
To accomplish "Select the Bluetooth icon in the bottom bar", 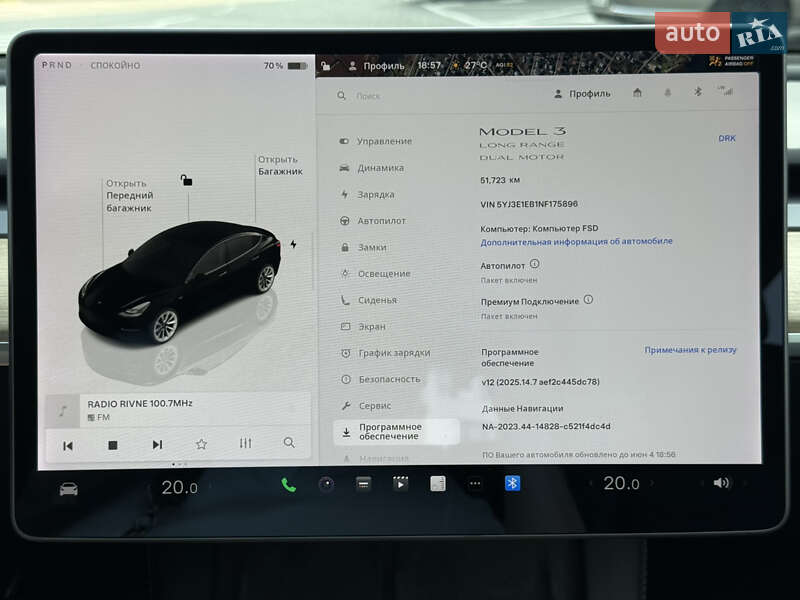I will coord(512,483).
